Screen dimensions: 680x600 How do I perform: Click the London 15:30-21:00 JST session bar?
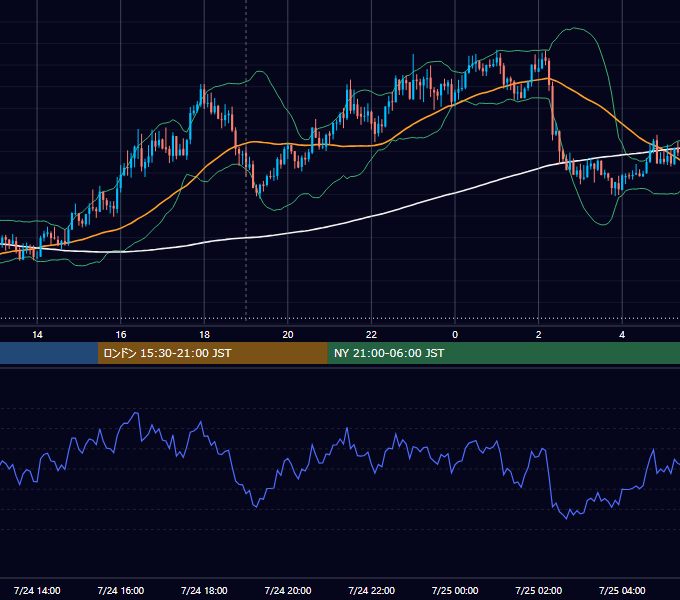(212, 353)
